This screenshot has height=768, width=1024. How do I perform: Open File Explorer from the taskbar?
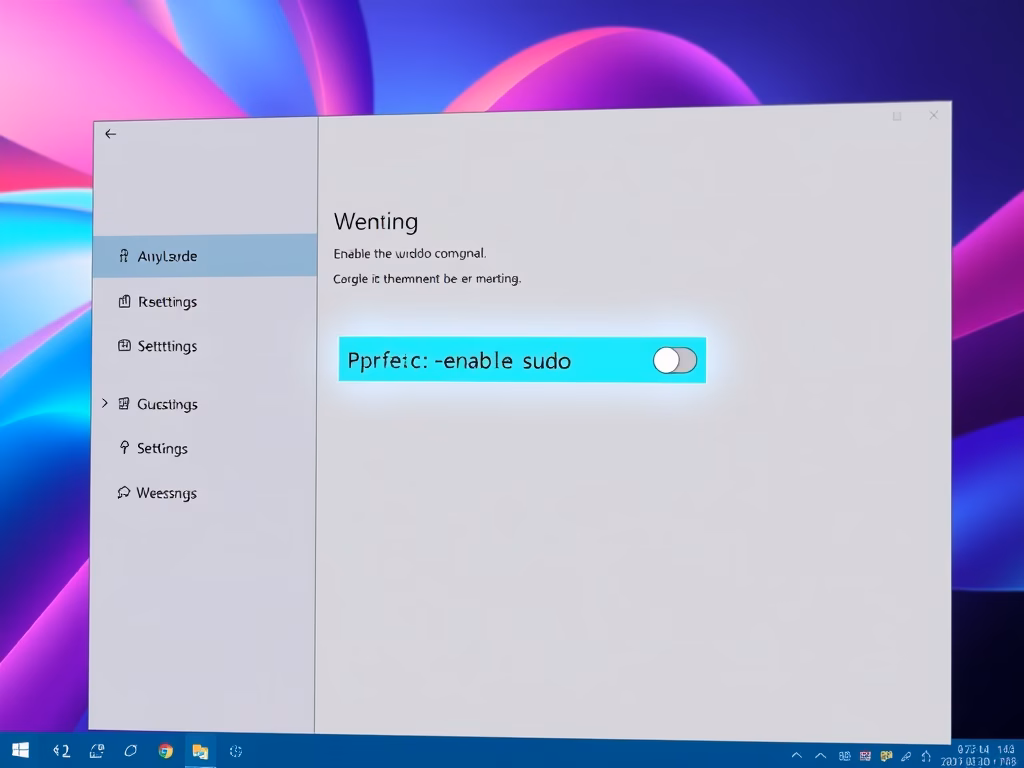tap(199, 751)
